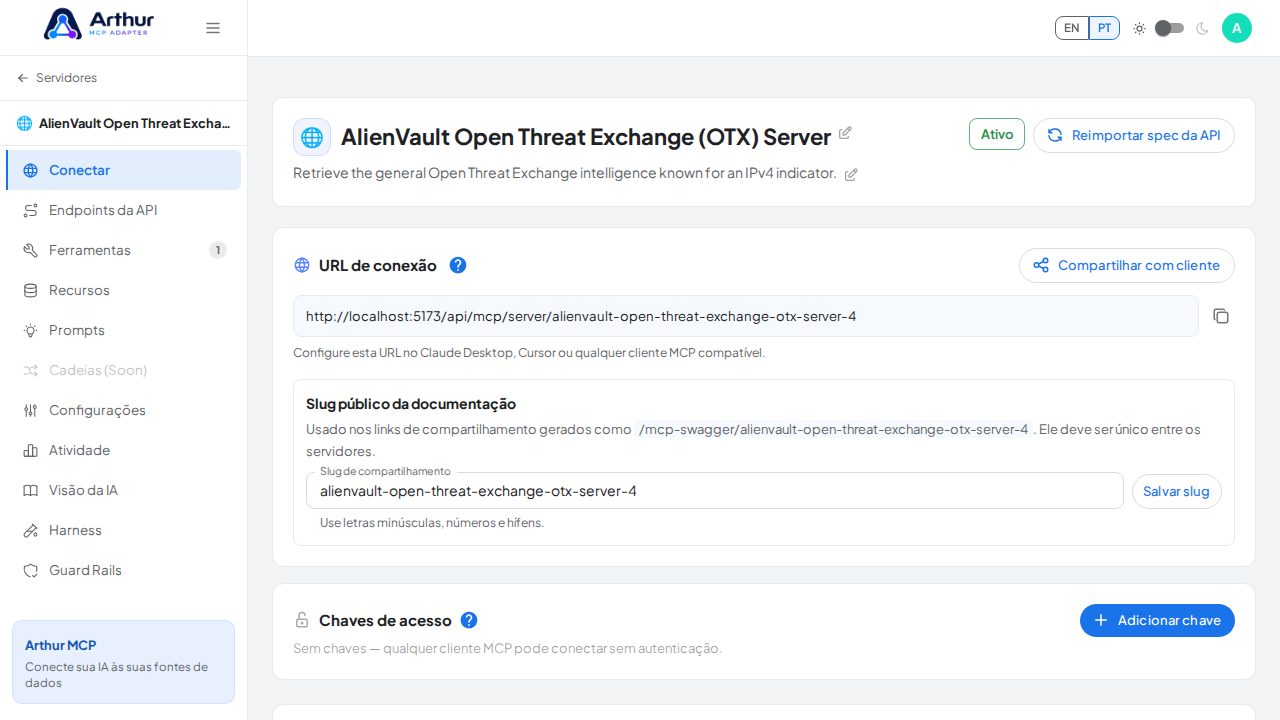Click the sun light-mode icon
The height and width of the screenshot is (720, 1280).
(1139, 28)
